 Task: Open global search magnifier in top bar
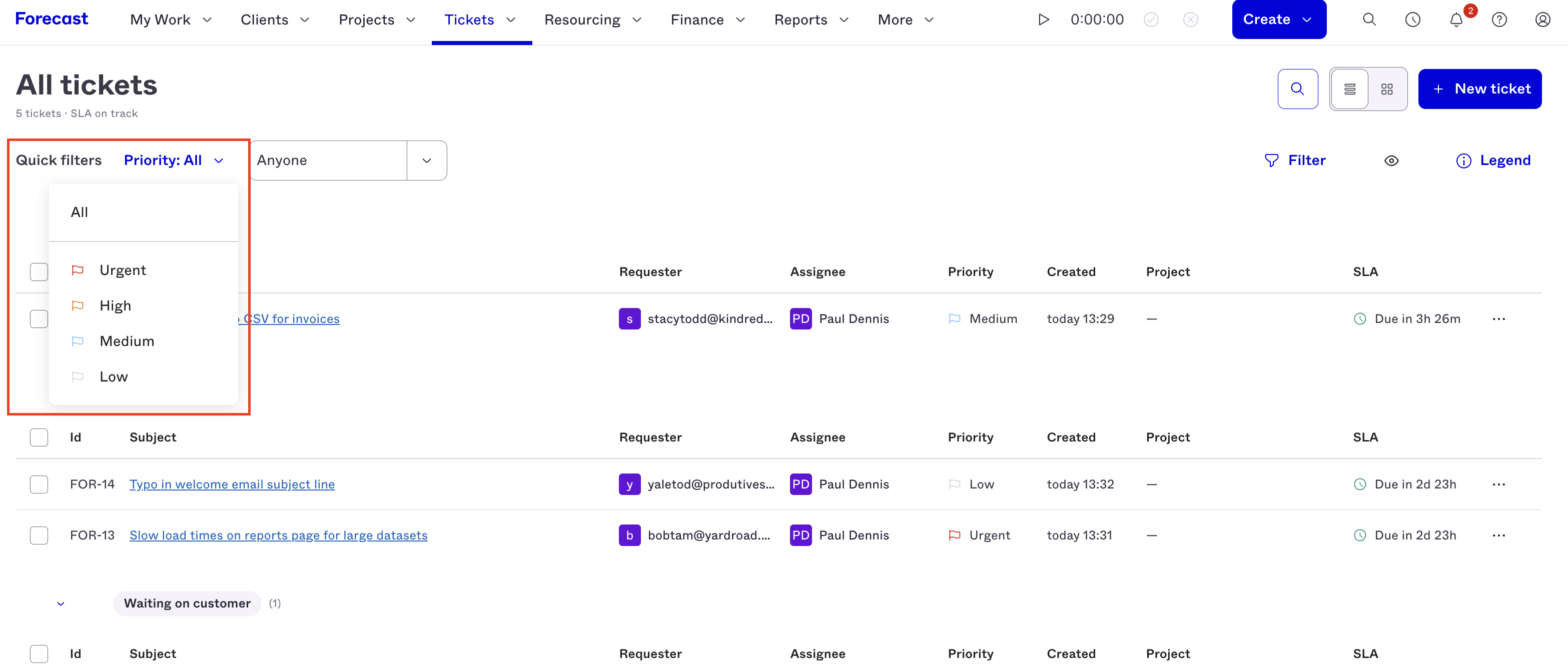1369,19
